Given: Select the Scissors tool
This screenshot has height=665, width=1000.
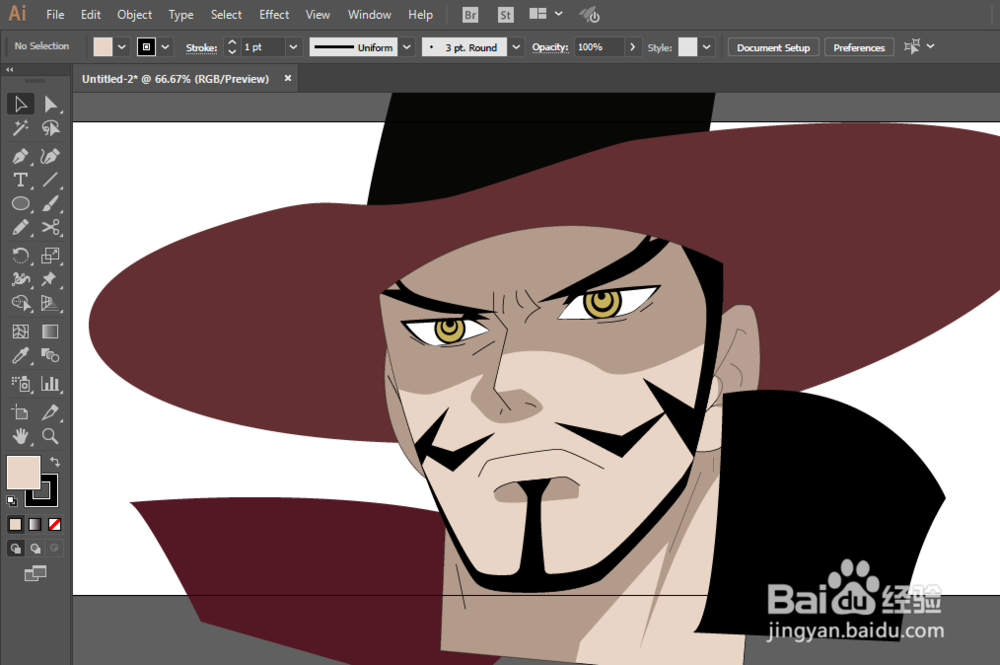Looking at the screenshot, I should coord(50,227).
